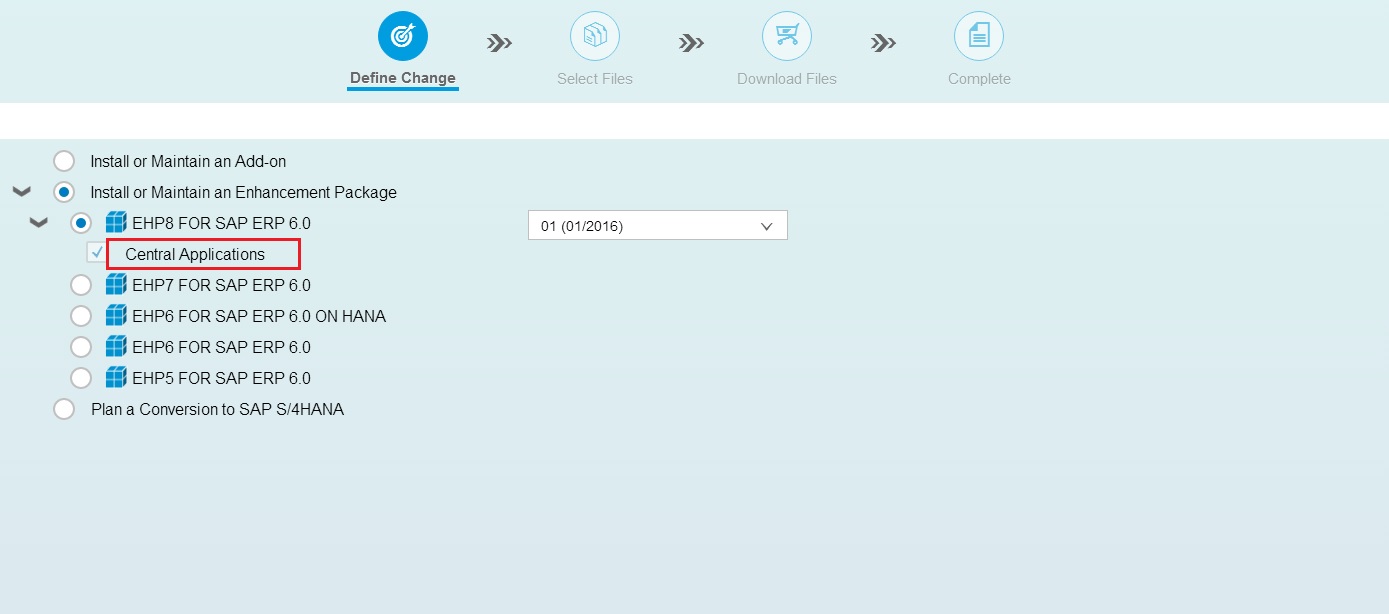
Task: Select the Install or Maintain an Add-on radio button
Action: [64, 161]
